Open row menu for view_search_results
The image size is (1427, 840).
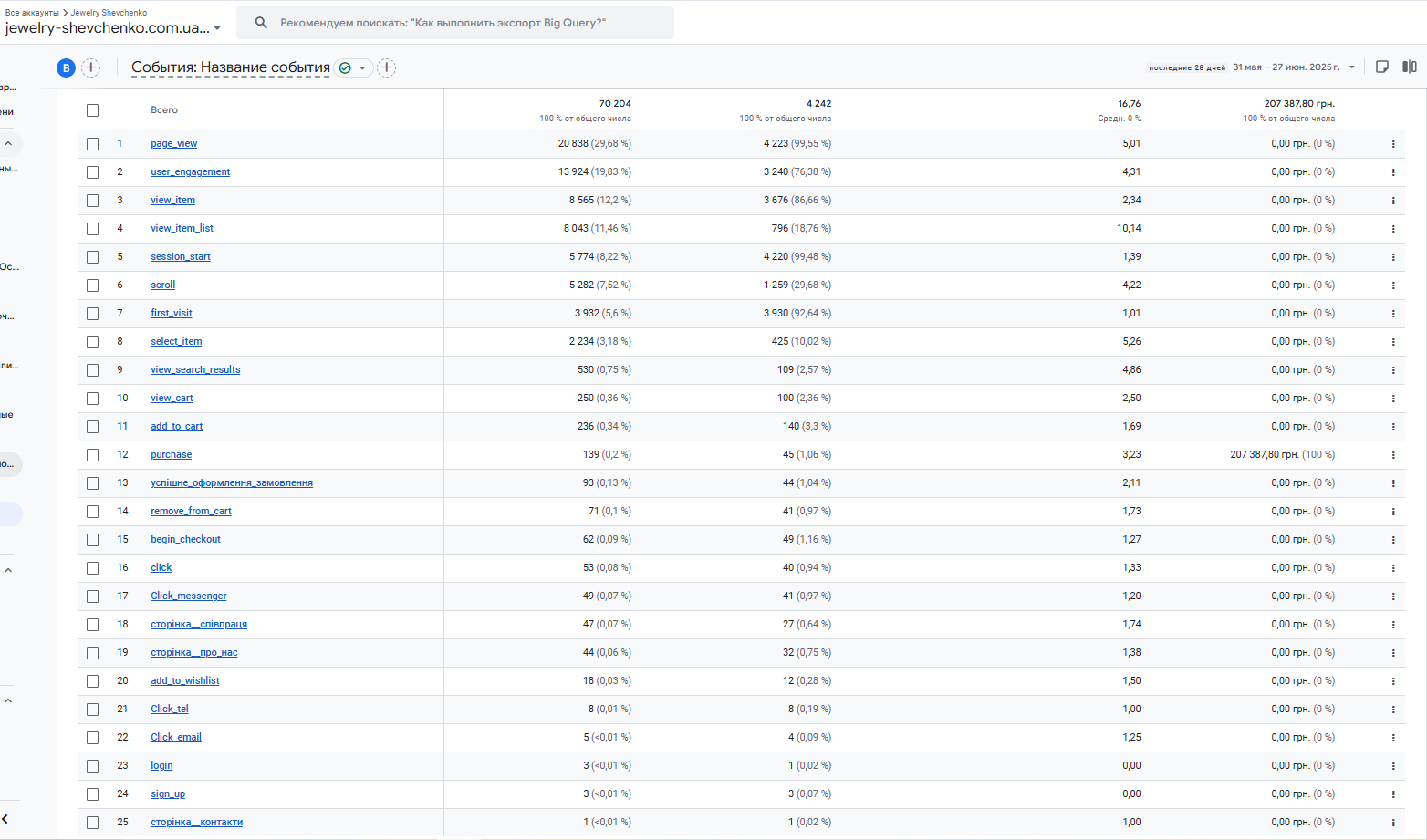1393,370
